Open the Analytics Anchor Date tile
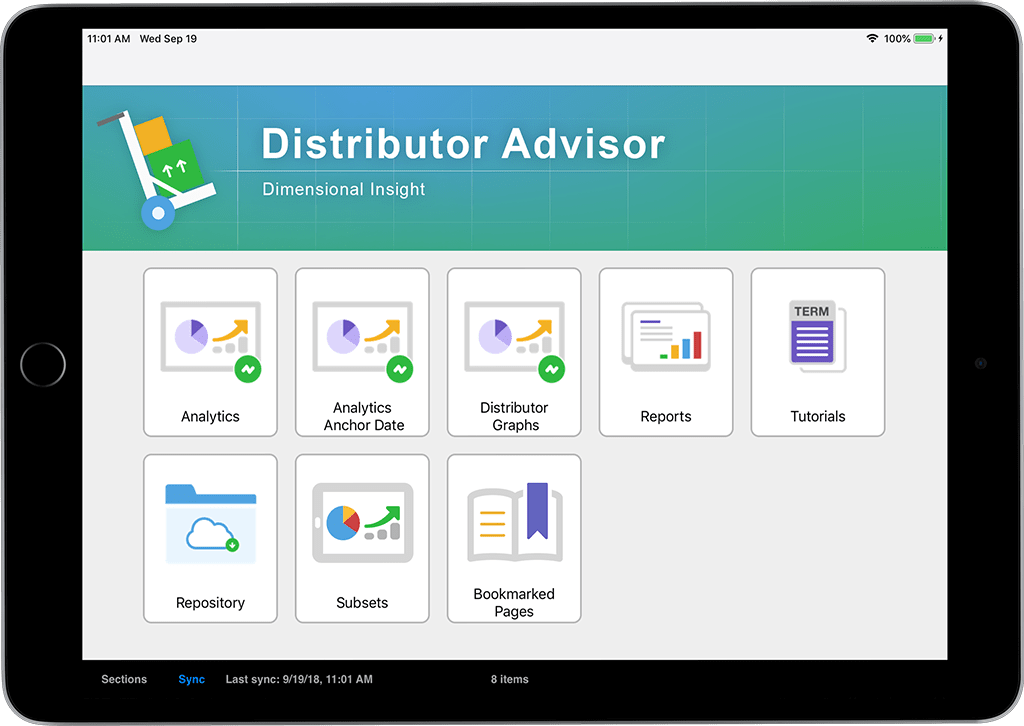 [362, 352]
